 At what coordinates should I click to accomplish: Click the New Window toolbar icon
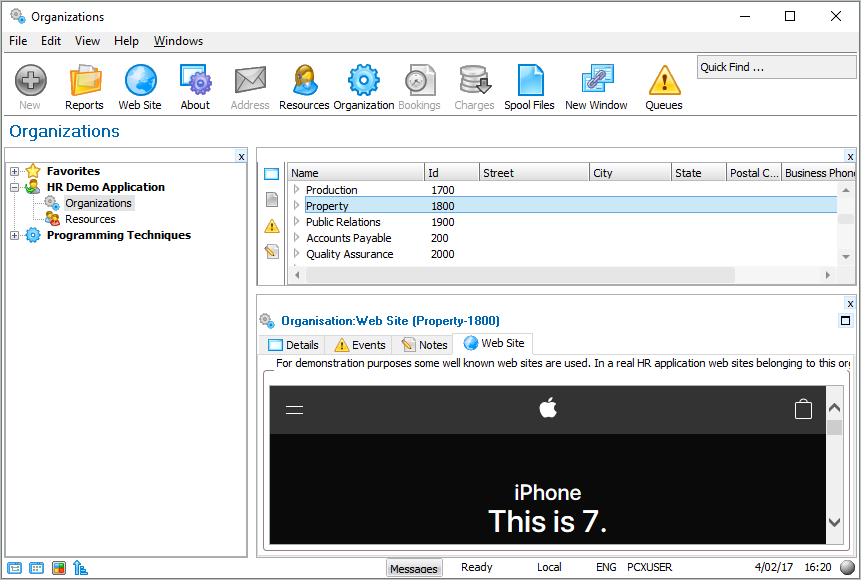pos(596,86)
